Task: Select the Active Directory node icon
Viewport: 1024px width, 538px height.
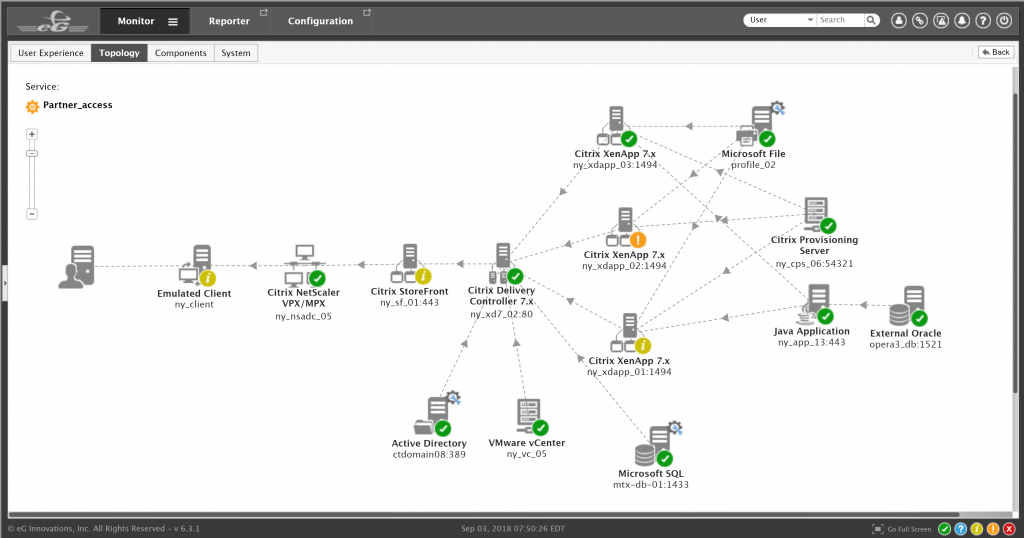Action: tap(438, 415)
